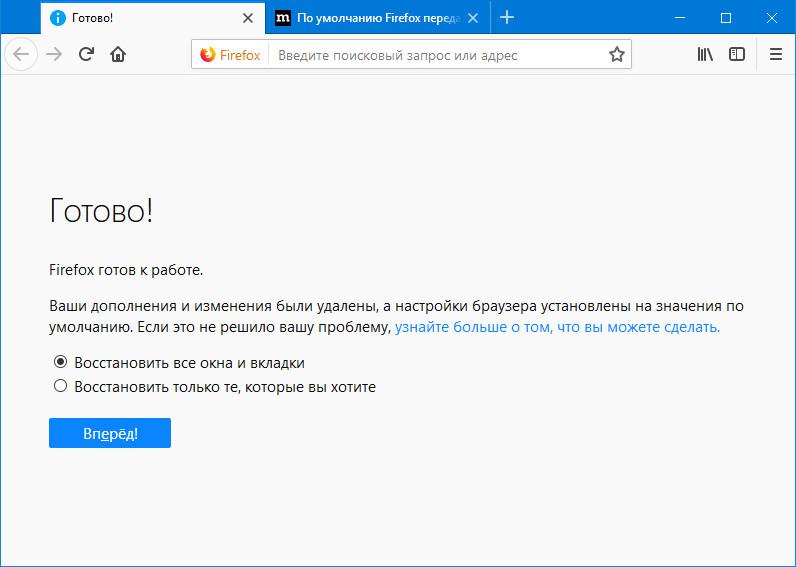
Task: Close the Firefox window
Action: (772, 18)
